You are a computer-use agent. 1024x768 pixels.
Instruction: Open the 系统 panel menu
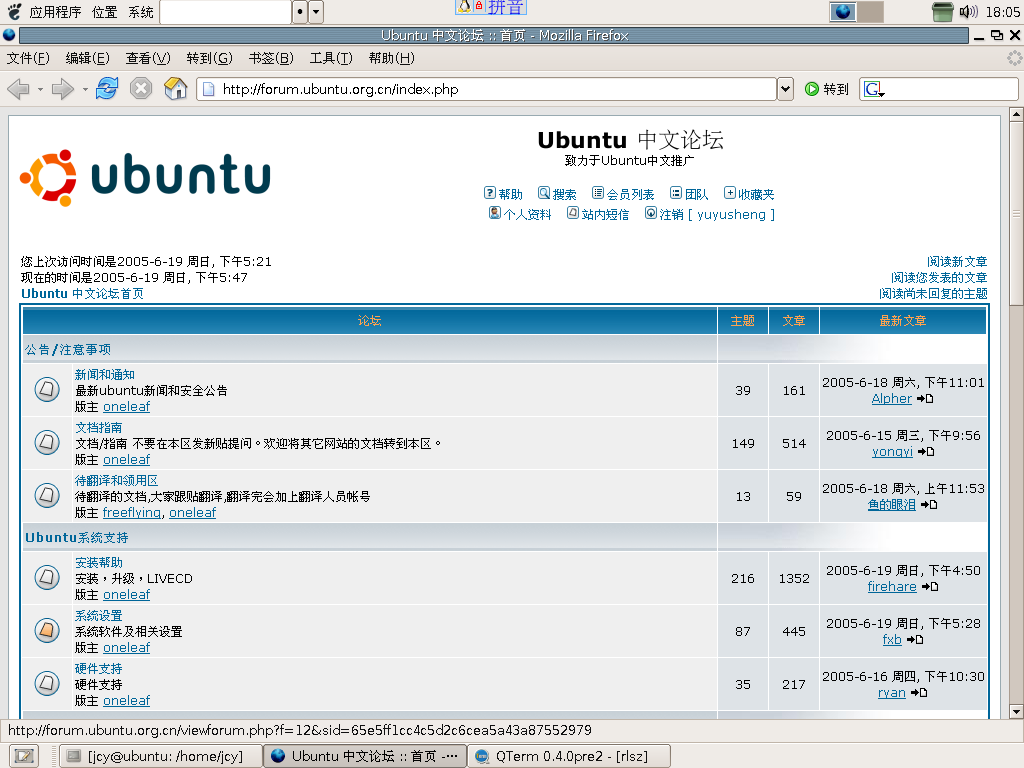click(x=140, y=12)
